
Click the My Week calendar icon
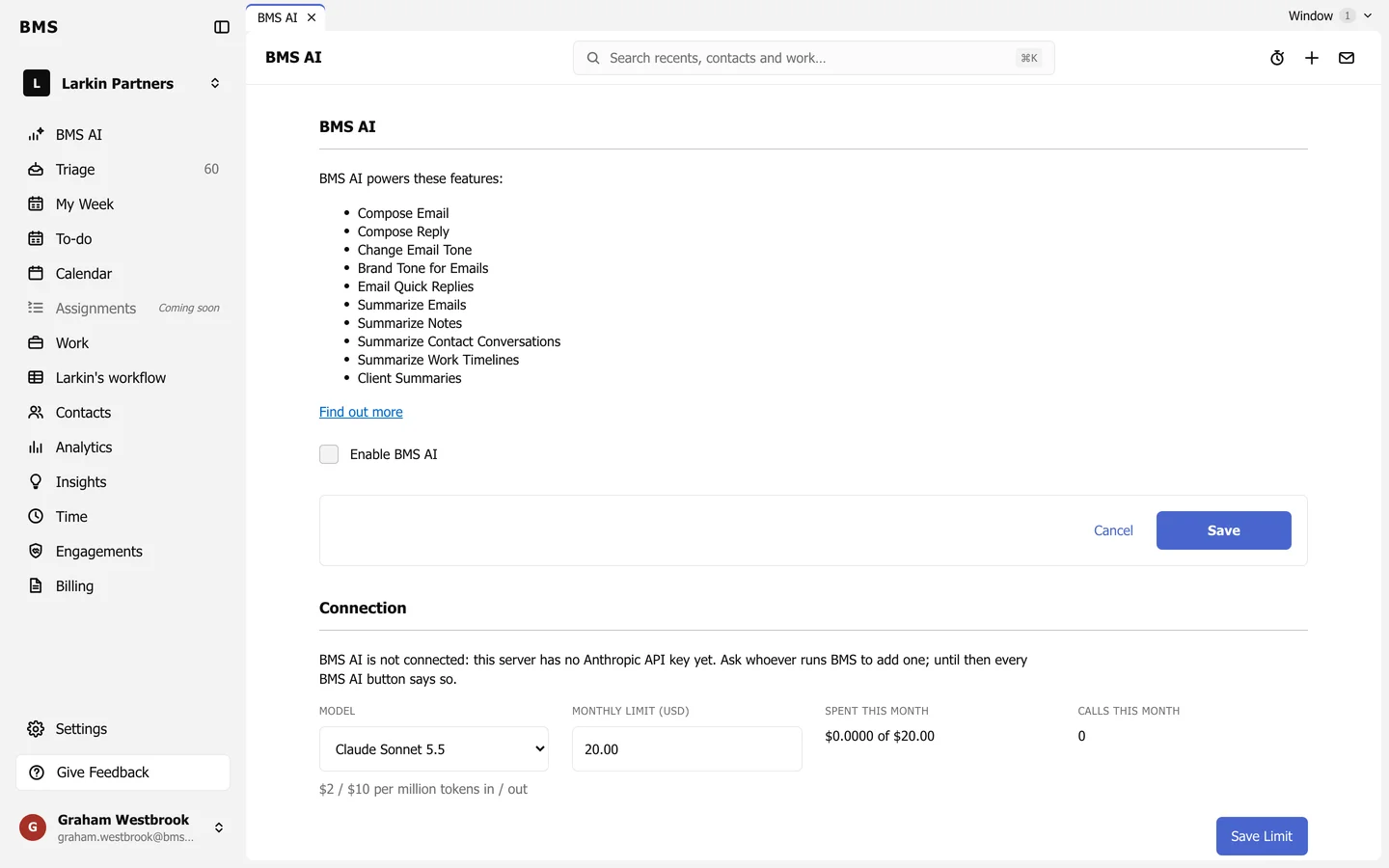click(x=36, y=203)
